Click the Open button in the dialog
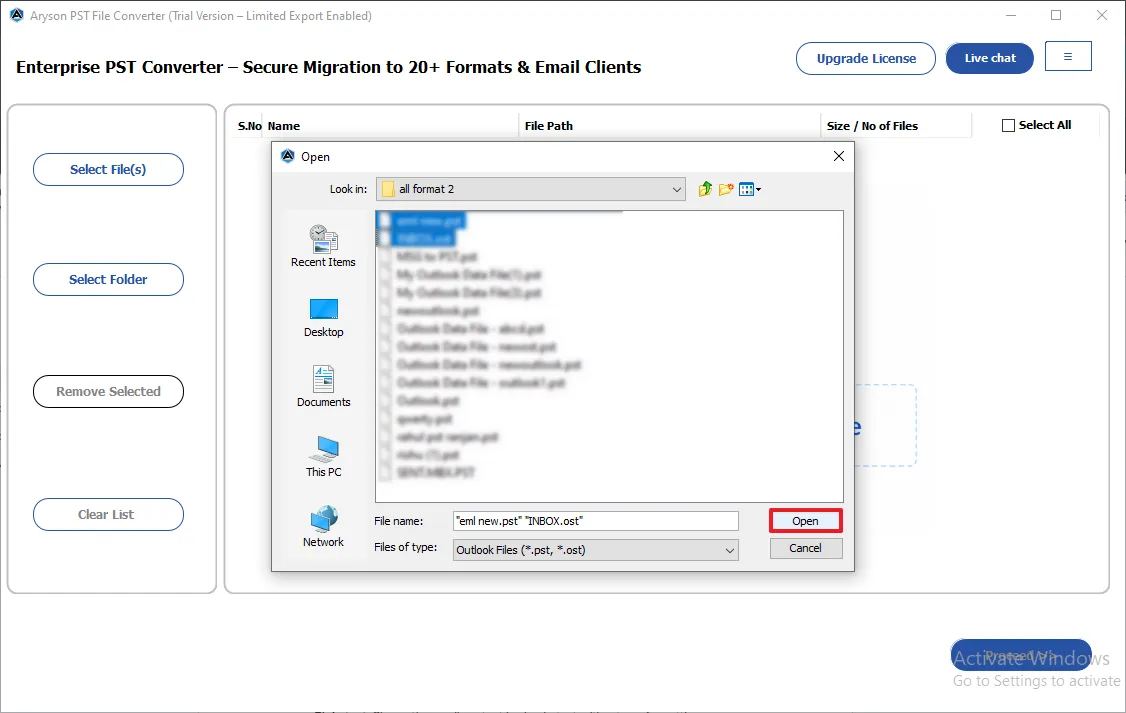 805,521
